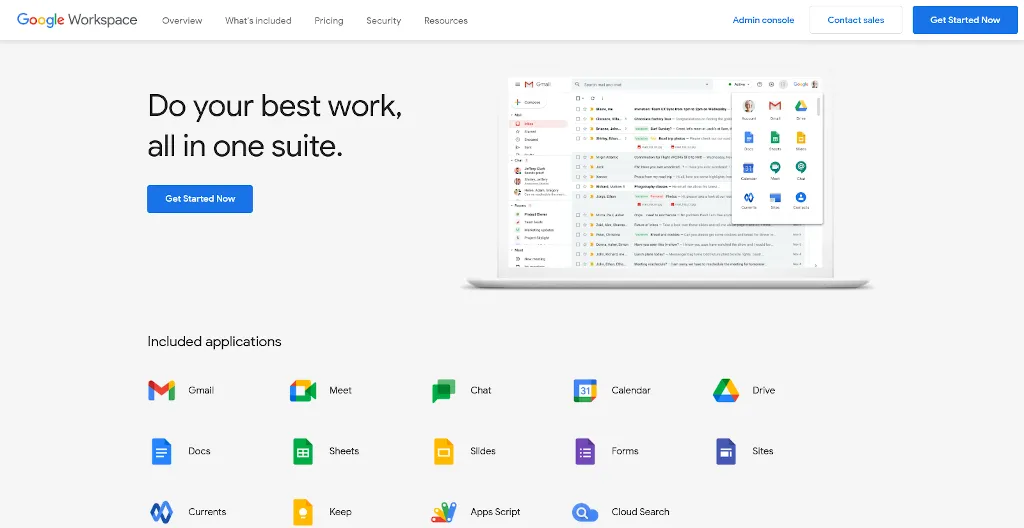The image size is (1024, 528).
Task: Select the Inbox row in laptop mockup sidebar
Action: pyautogui.click(x=538, y=124)
